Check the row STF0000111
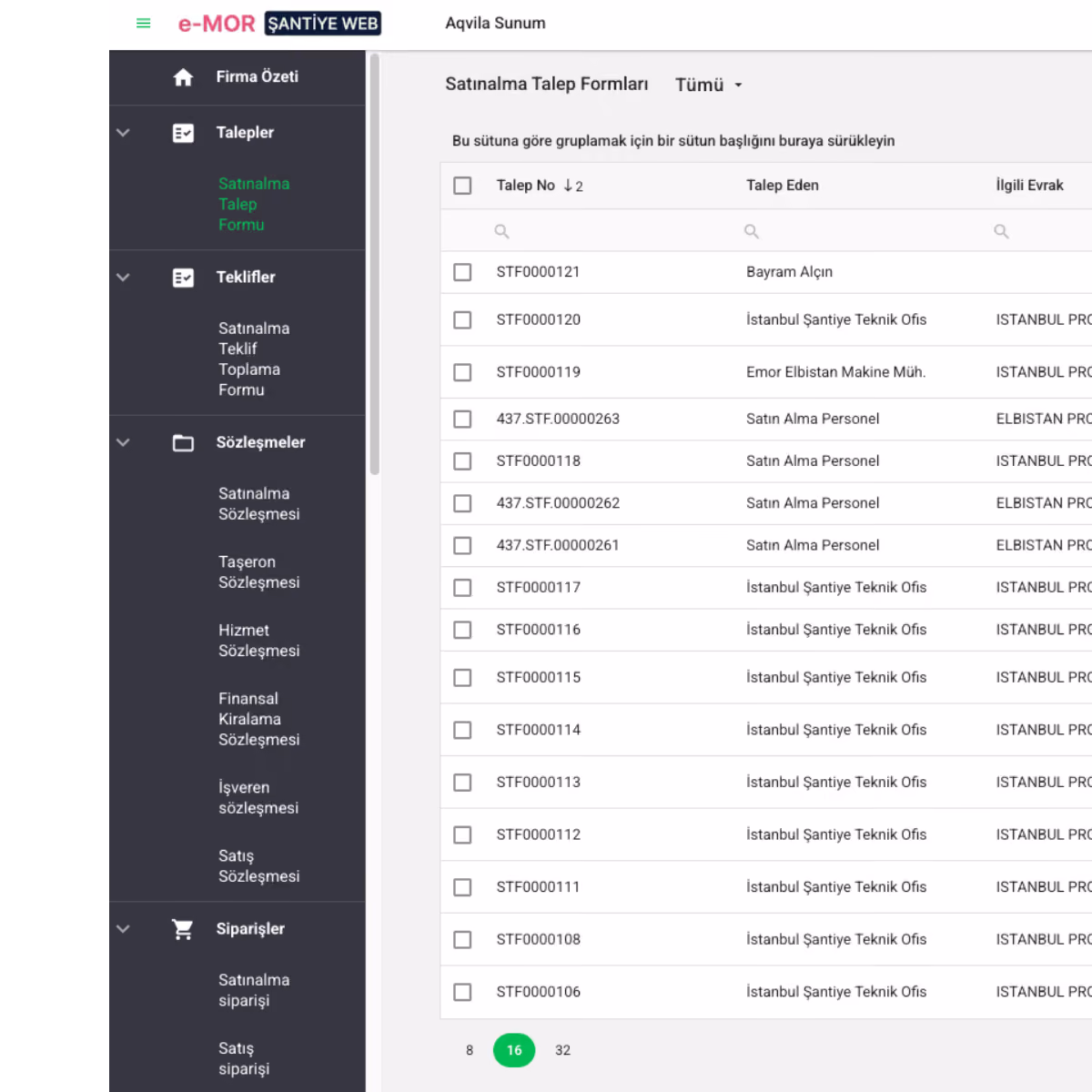 [x=462, y=887]
